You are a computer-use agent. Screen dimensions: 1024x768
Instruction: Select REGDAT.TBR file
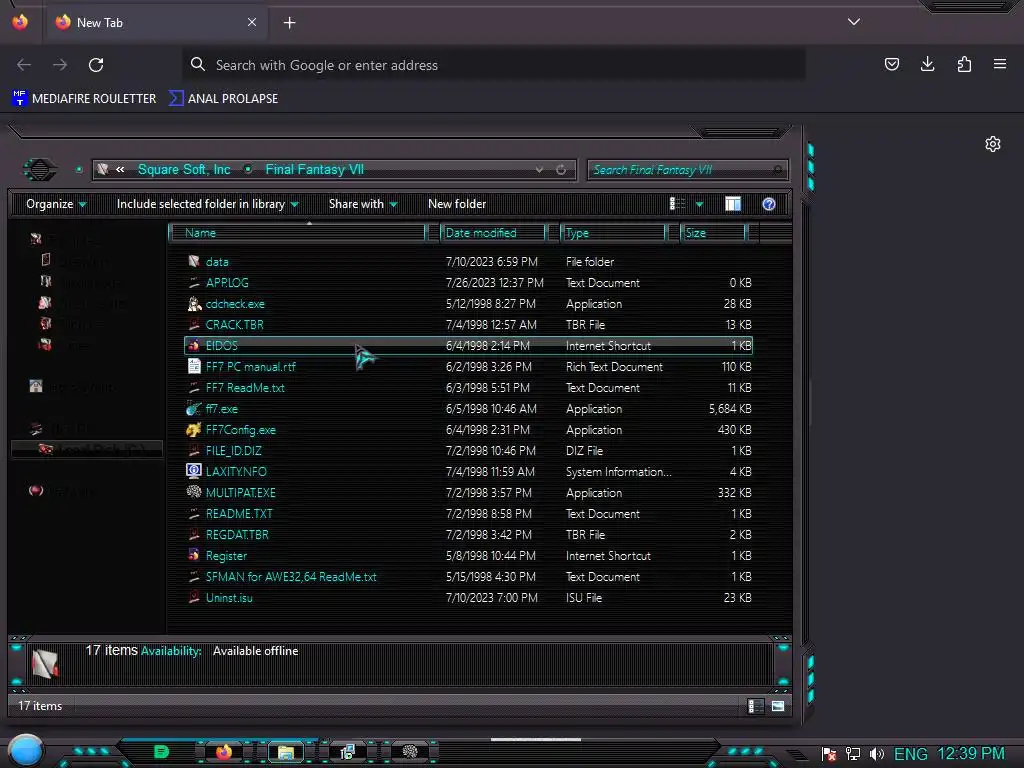[x=237, y=534]
